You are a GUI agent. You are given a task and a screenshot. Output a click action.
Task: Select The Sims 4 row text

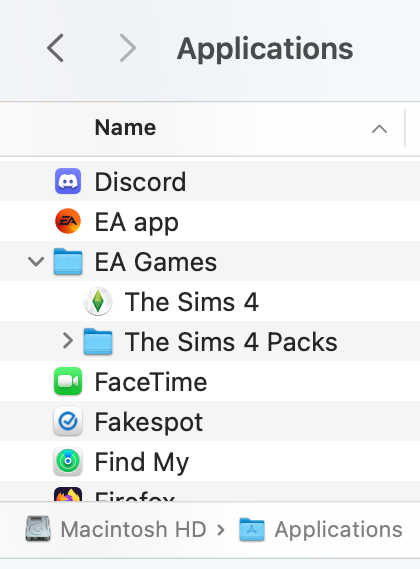[x=192, y=302]
